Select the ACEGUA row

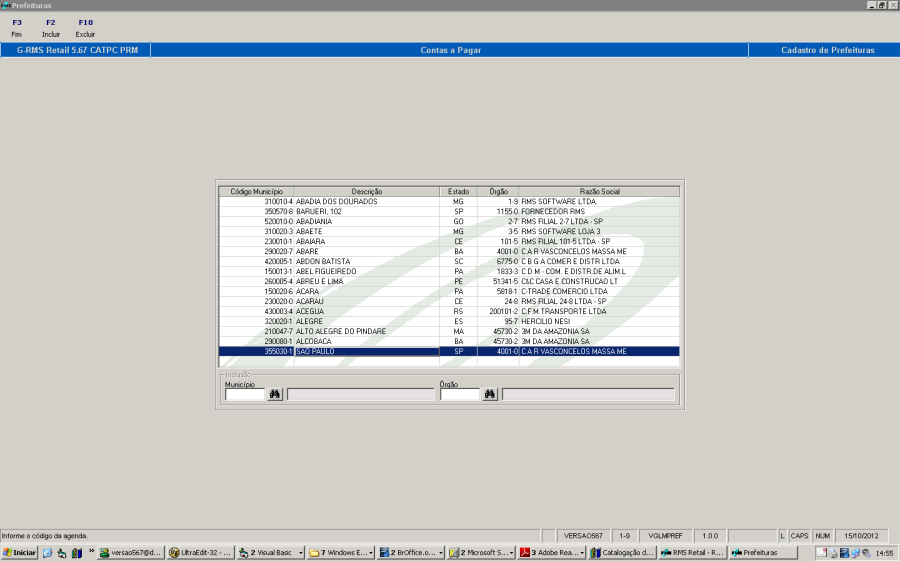coord(449,311)
